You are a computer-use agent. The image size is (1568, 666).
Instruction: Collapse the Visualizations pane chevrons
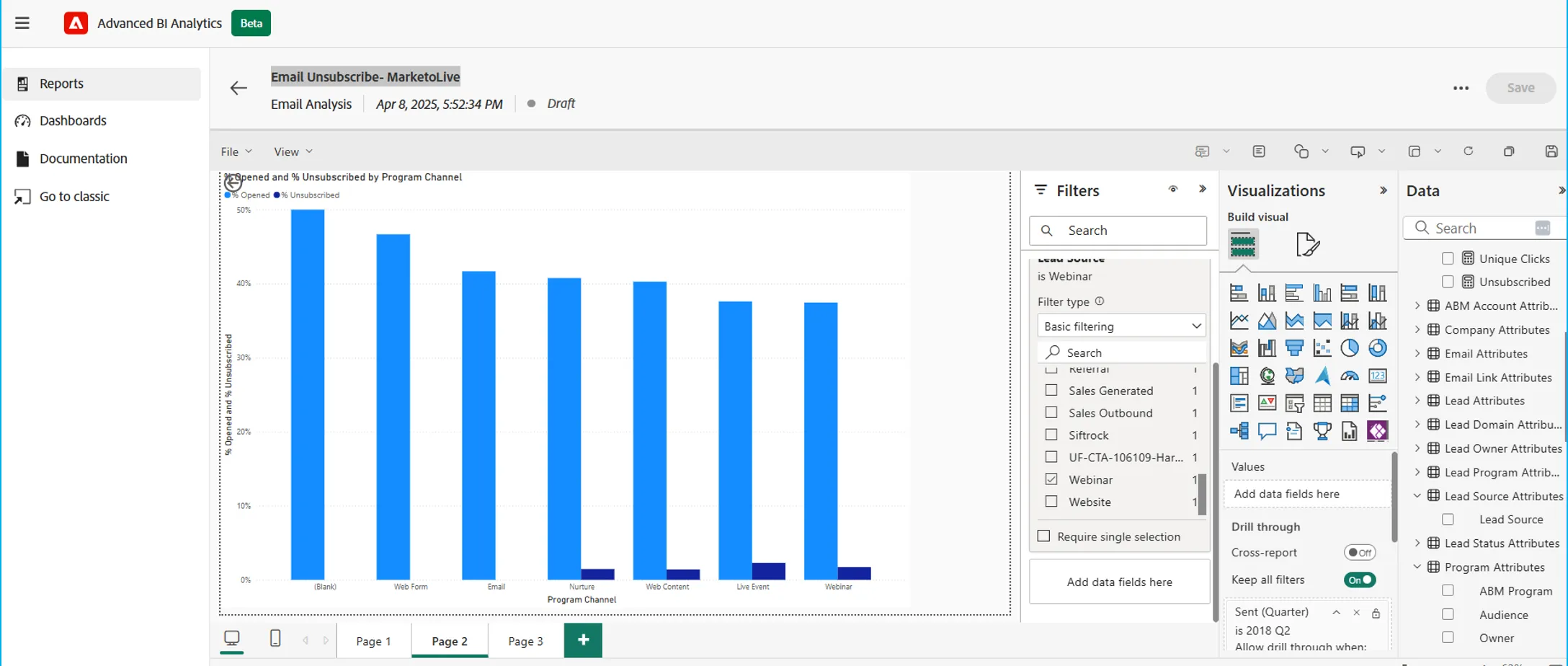pyautogui.click(x=1383, y=190)
